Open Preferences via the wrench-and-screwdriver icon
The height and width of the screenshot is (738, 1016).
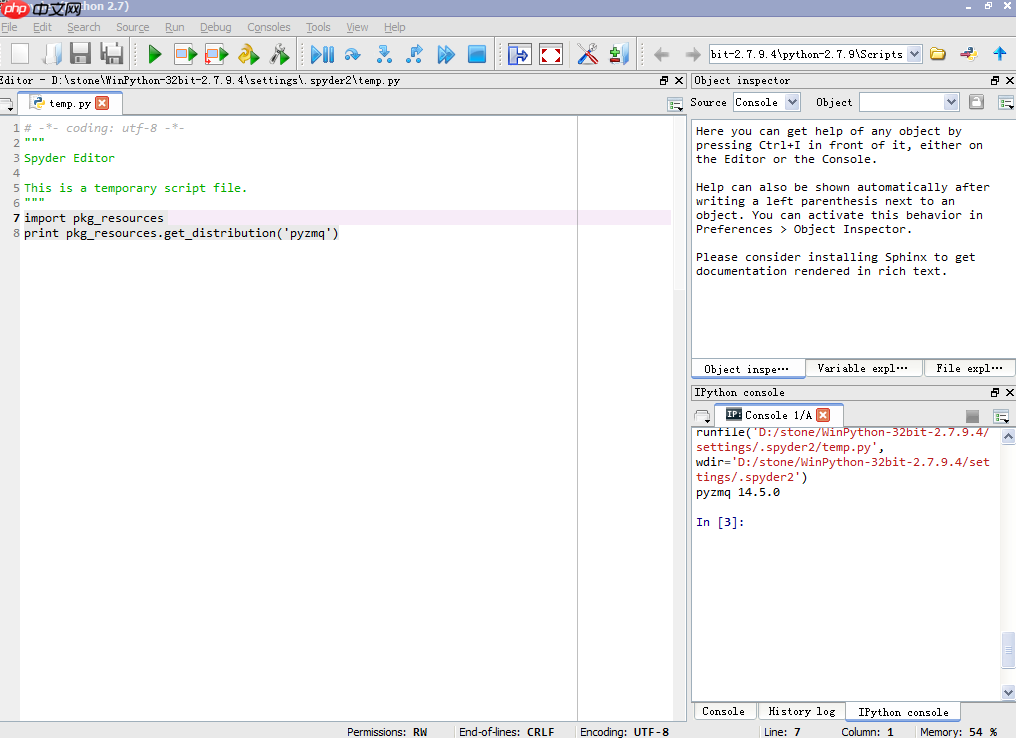587,54
